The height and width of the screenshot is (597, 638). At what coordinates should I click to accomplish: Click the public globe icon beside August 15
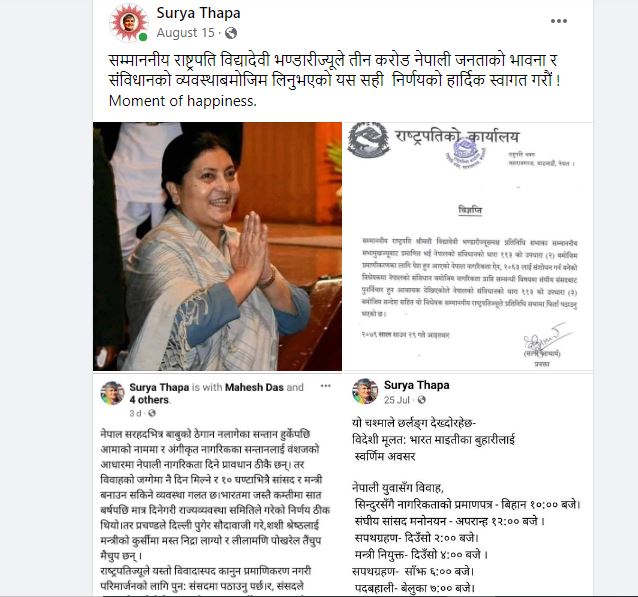[x=231, y=33]
